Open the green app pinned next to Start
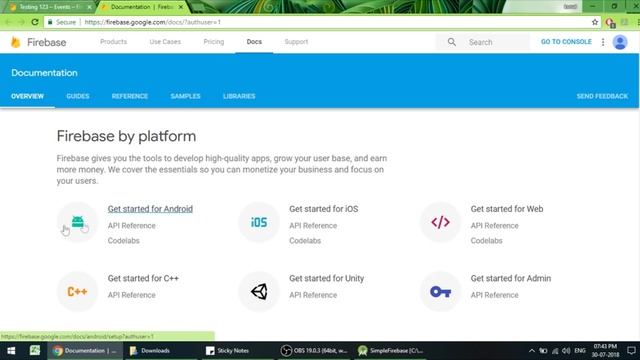 (35, 350)
